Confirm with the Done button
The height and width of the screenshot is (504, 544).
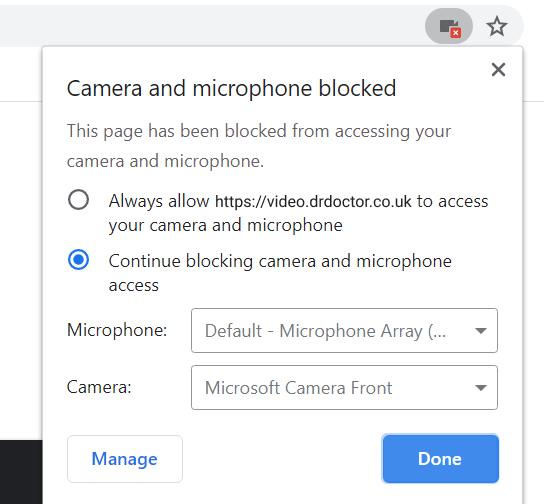point(440,459)
